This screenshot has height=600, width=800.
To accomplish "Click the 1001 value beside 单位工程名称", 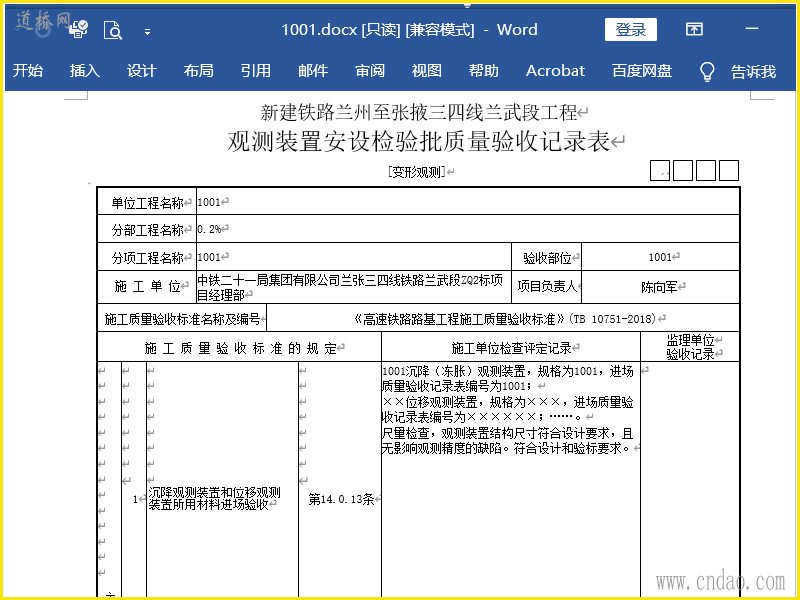I will pyautogui.click(x=209, y=202).
